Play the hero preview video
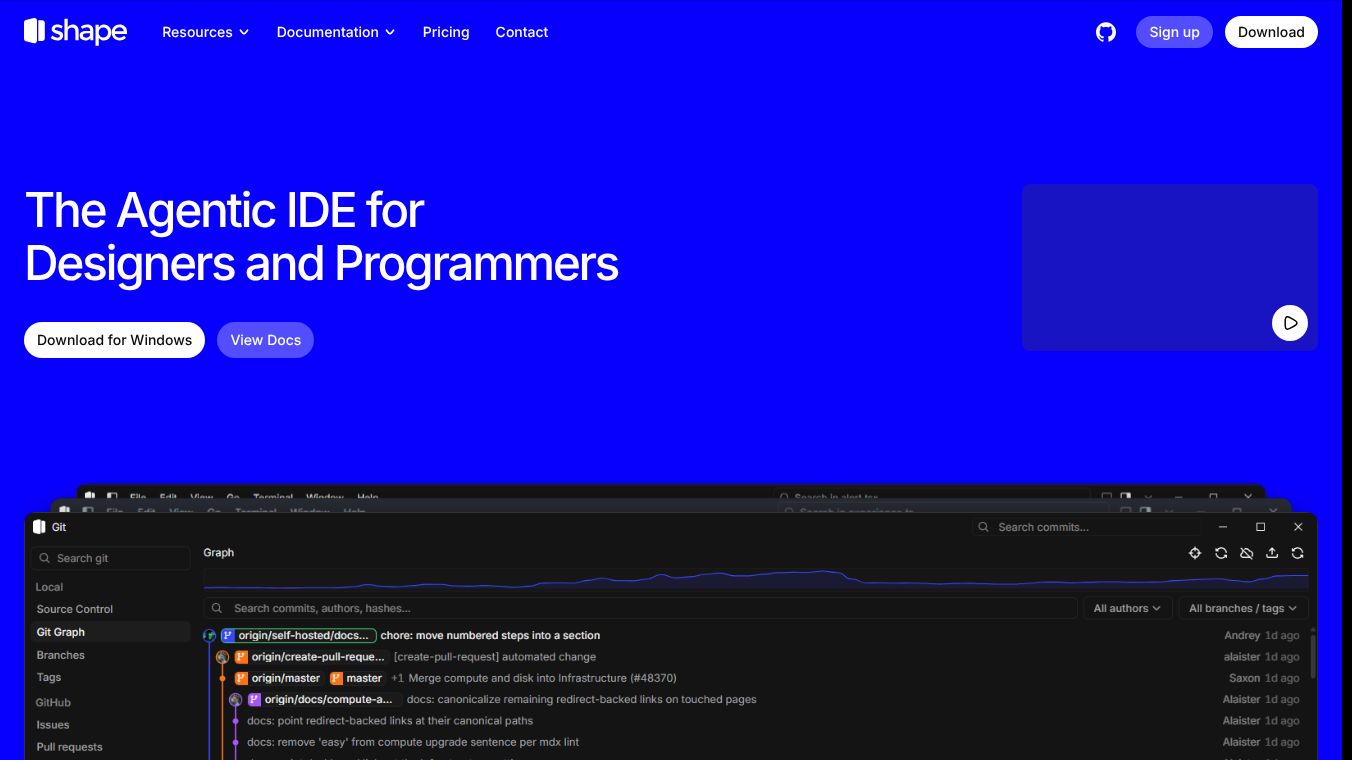The image size is (1352, 760). tap(1290, 323)
